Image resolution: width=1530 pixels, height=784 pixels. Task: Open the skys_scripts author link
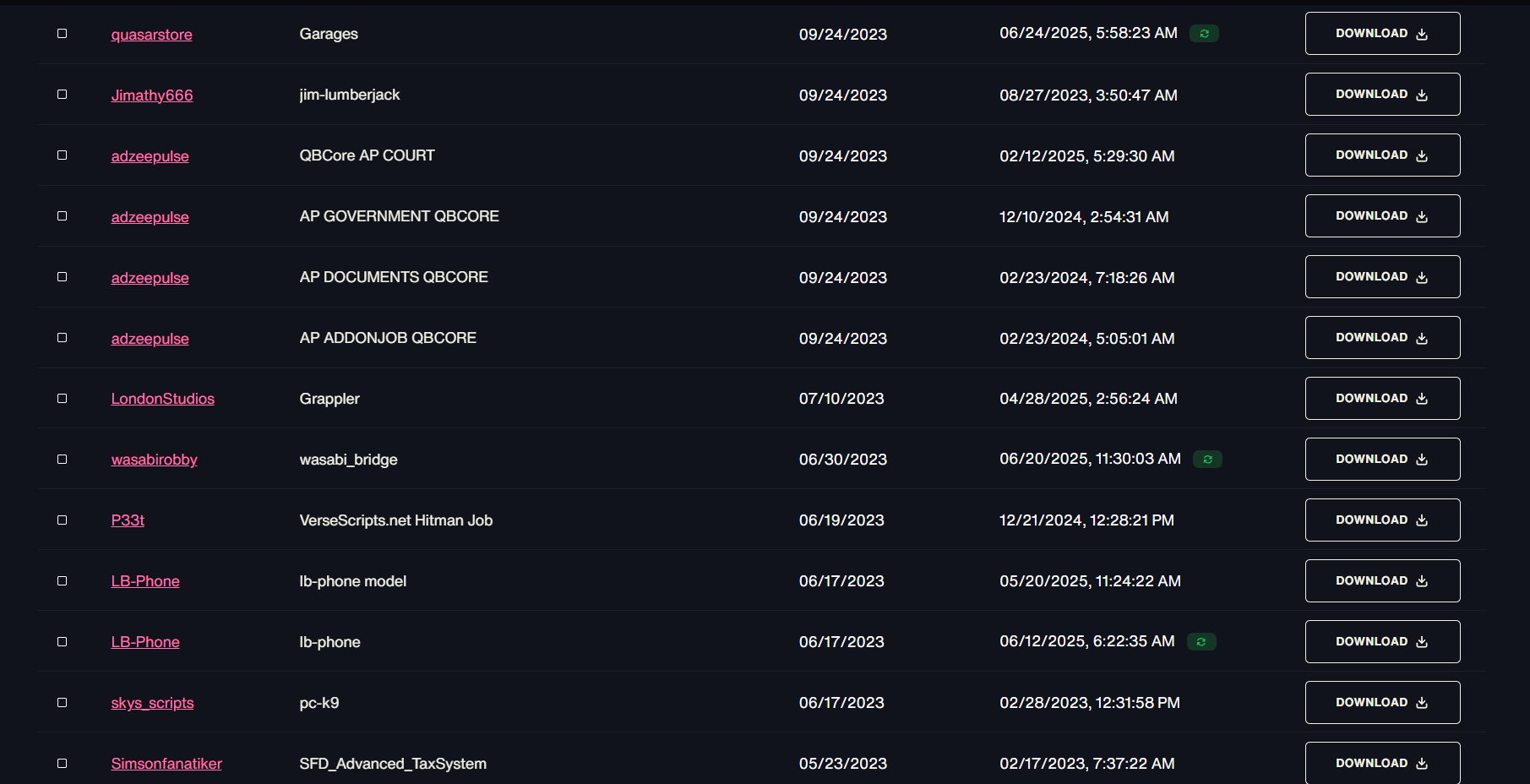click(x=153, y=703)
